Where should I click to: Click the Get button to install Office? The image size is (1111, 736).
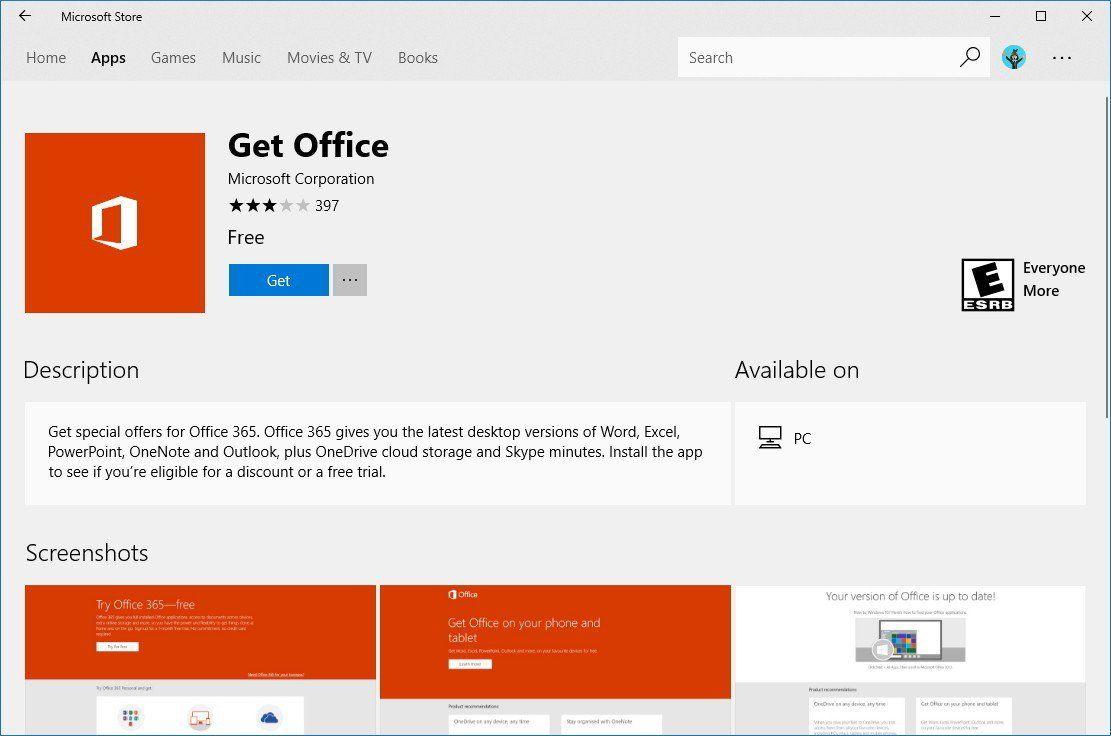click(x=278, y=280)
